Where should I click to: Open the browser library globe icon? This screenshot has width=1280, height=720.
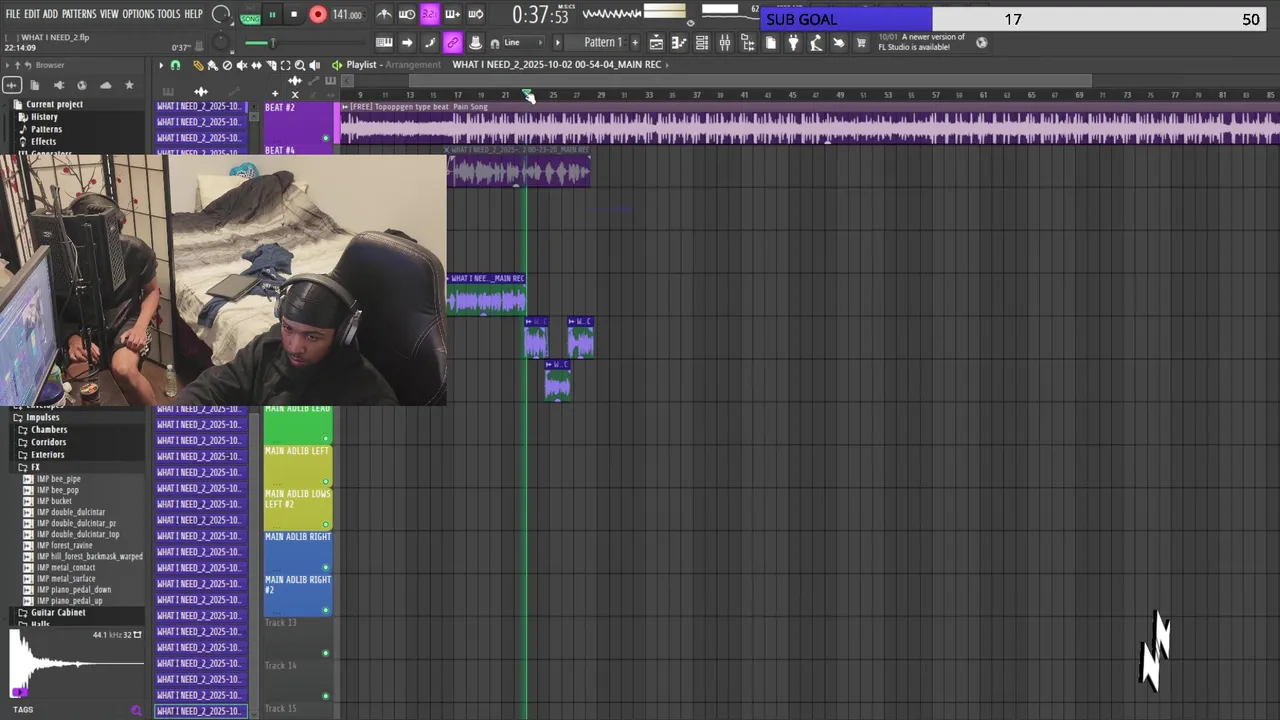pyautogui.click(x=82, y=85)
